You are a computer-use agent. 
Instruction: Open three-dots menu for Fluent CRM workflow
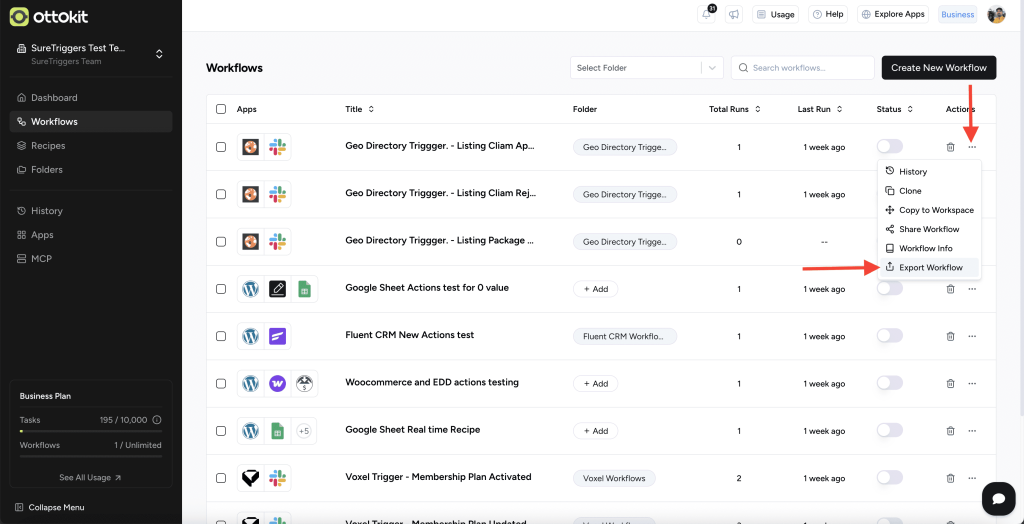[972, 336]
